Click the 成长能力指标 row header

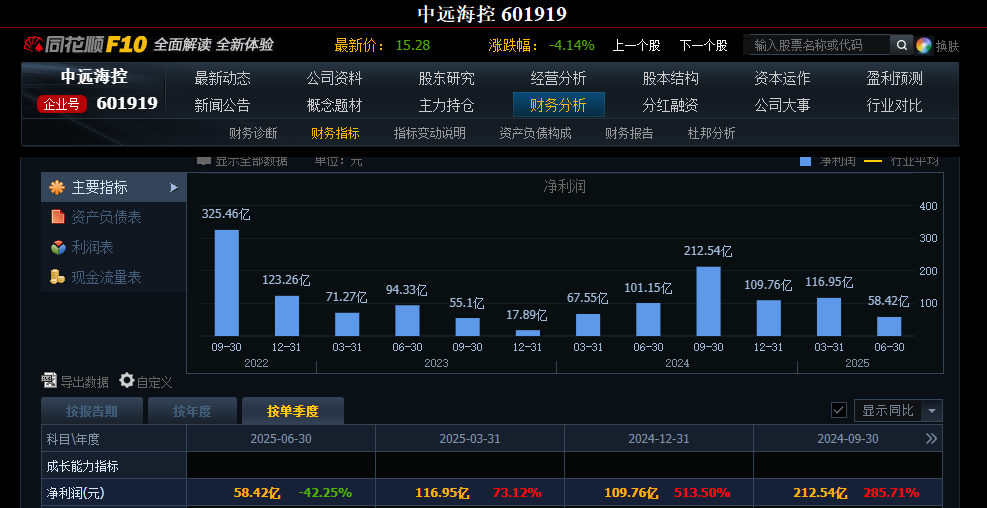(x=82, y=466)
